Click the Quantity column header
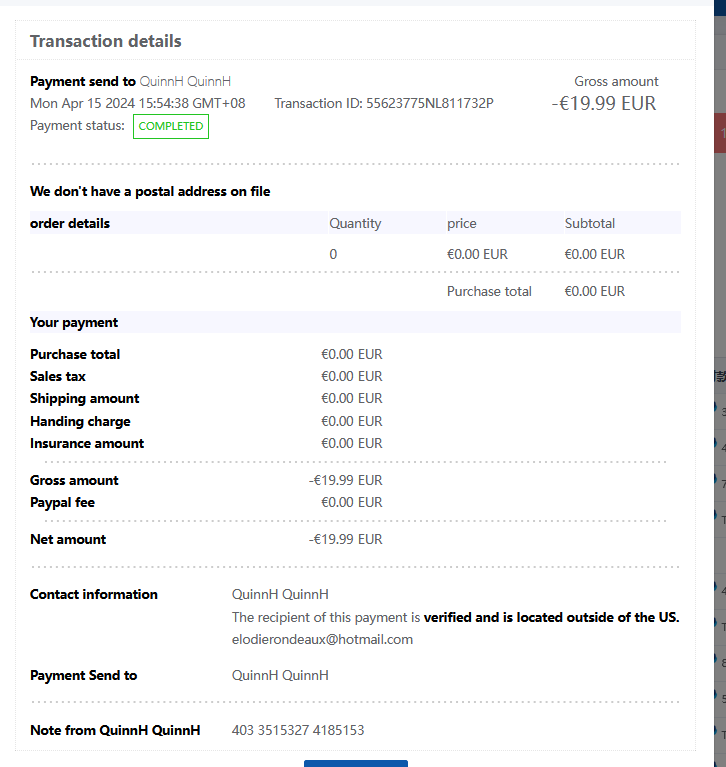Viewport: 726px width, 767px height. pyautogui.click(x=355, y=223)
